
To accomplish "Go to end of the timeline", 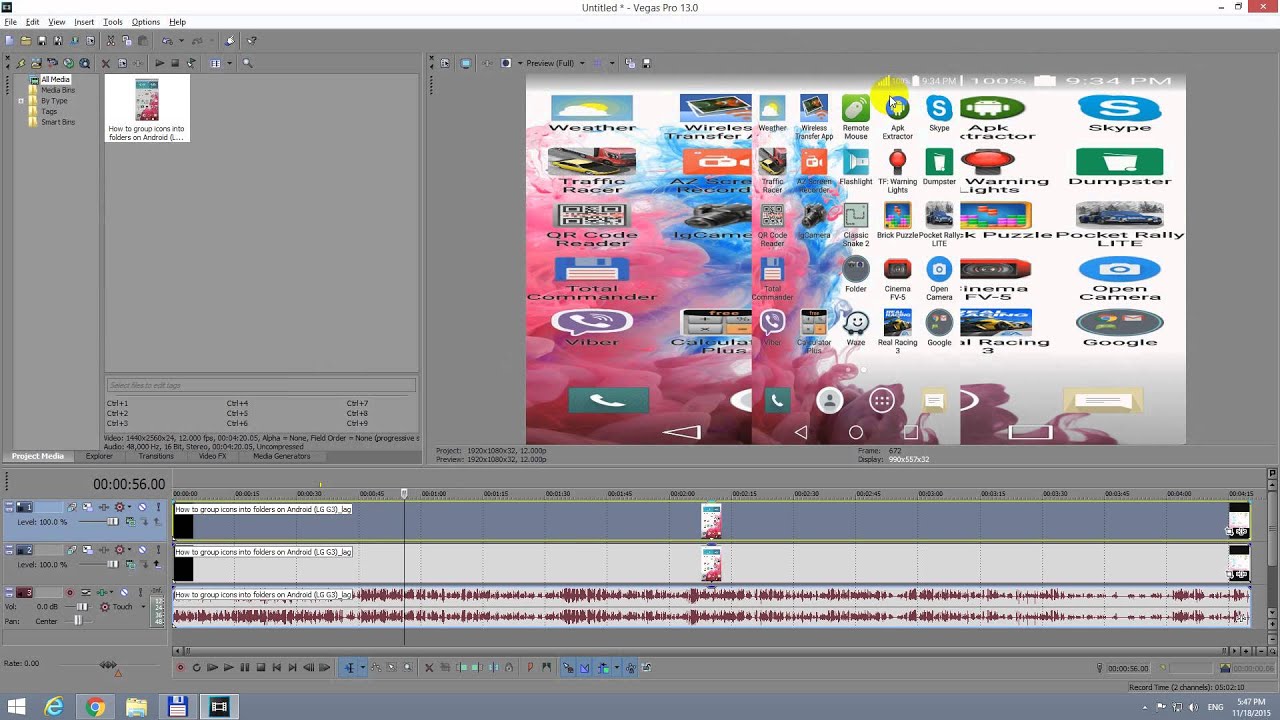I will (x=292, y=667).
